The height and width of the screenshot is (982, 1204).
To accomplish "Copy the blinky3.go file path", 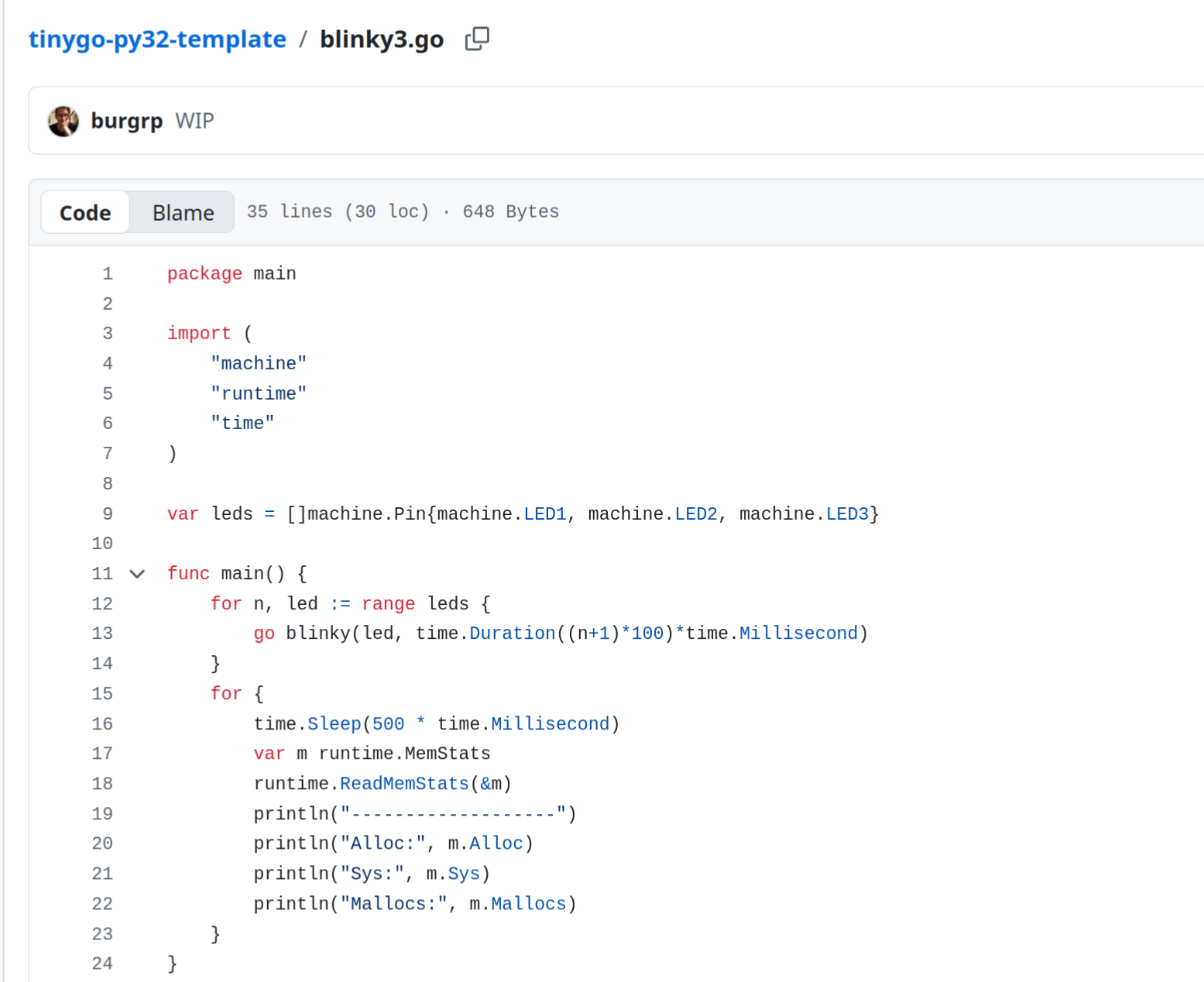I will [x=477, y=39].
